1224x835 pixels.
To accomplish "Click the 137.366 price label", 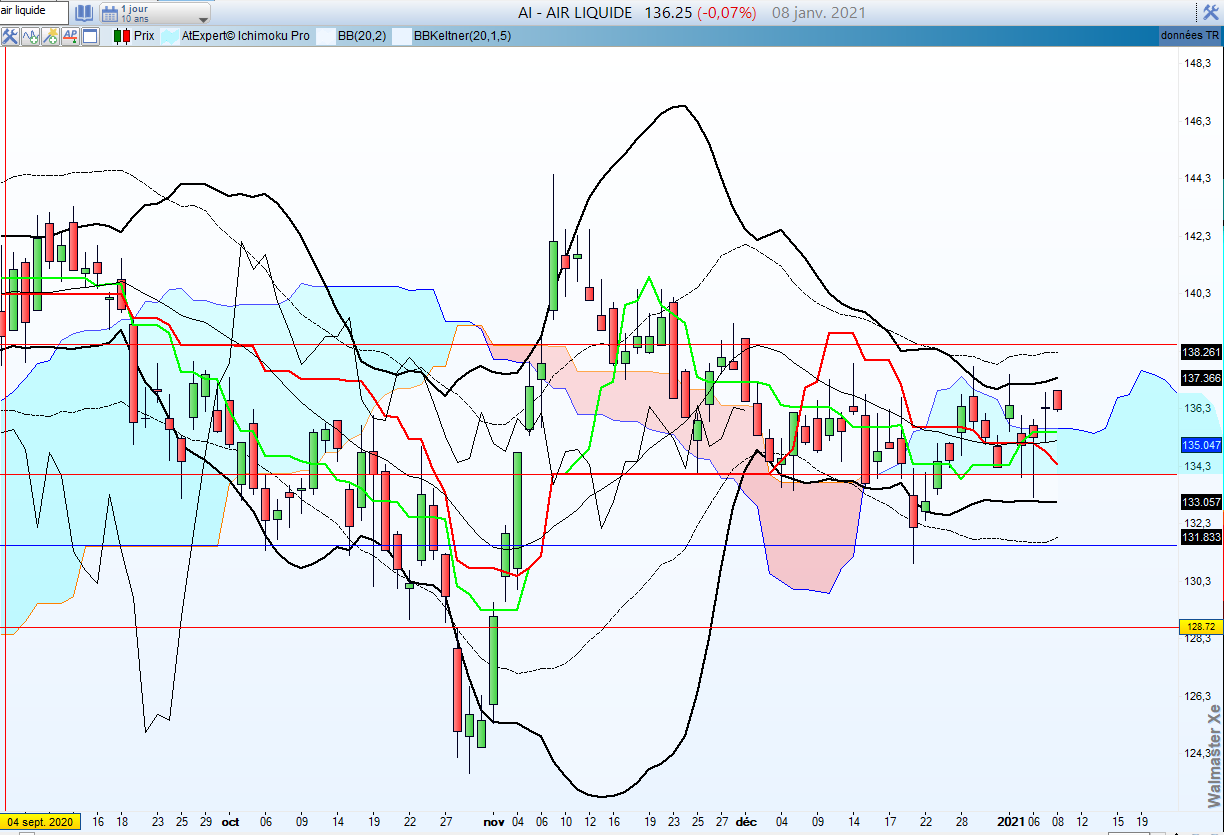I will coord(1201,378).
